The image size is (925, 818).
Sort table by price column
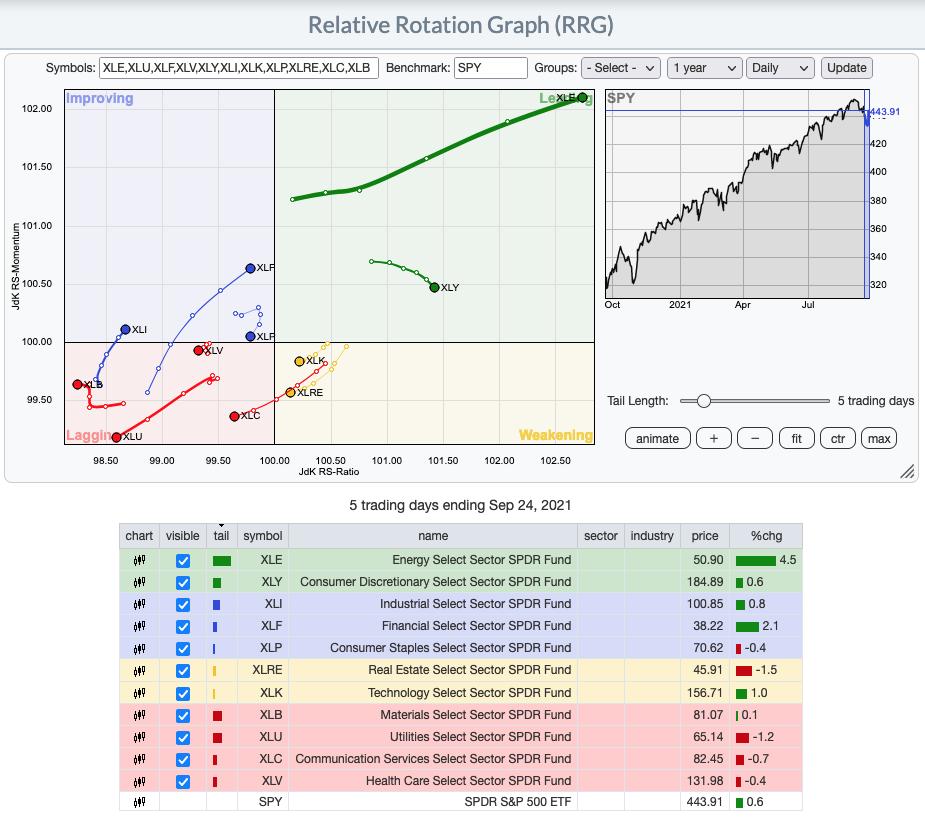point(705,536)
